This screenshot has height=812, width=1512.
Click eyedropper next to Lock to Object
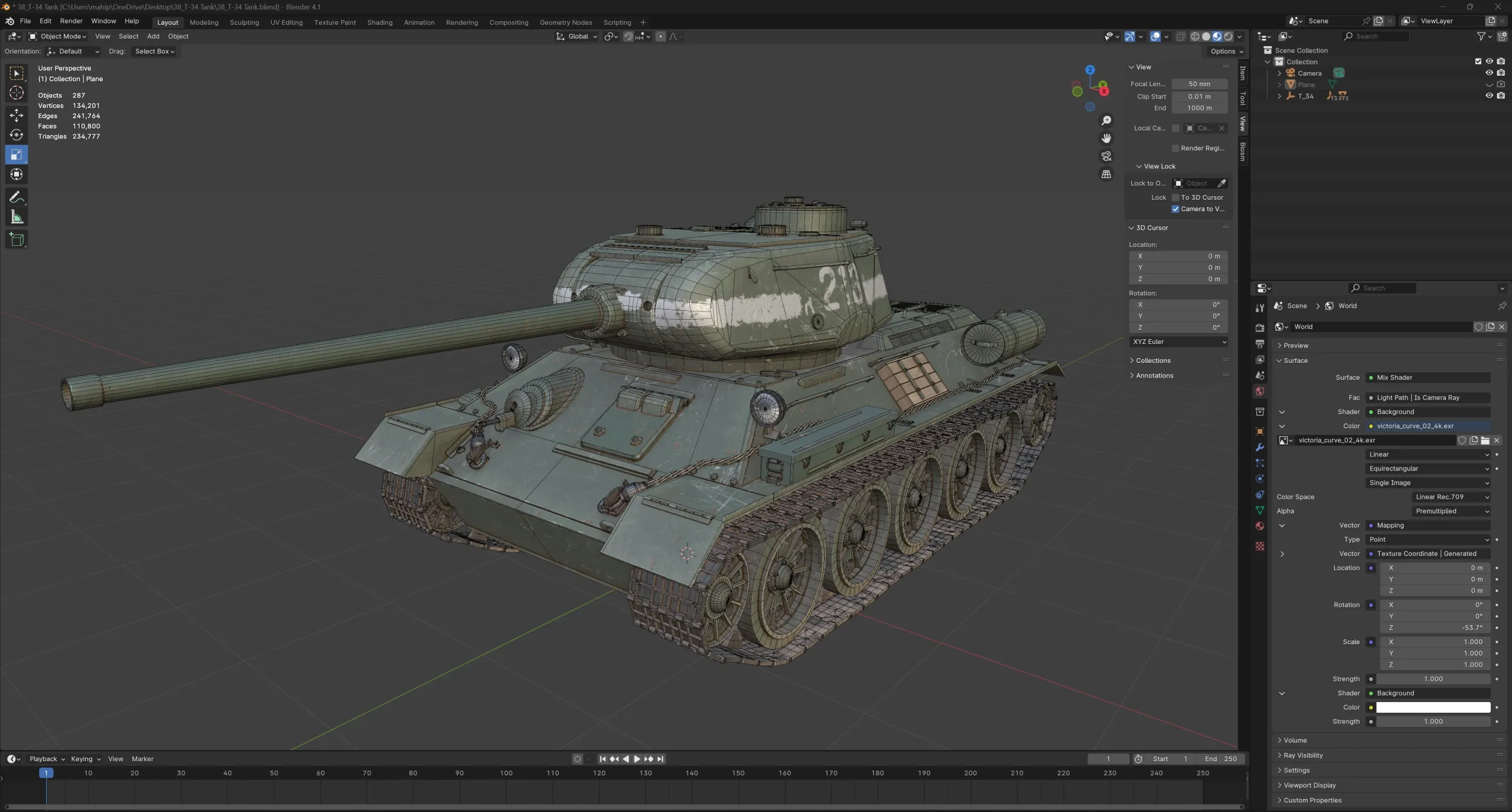point(1222,183)
